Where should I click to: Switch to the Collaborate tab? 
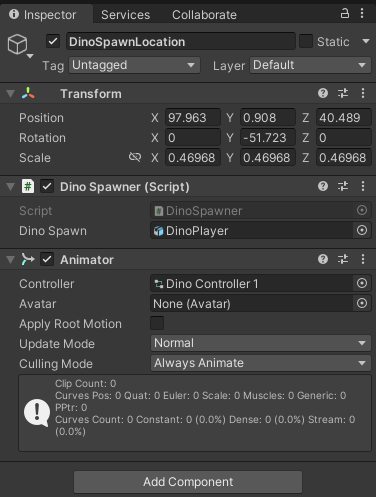pos(204,15)
